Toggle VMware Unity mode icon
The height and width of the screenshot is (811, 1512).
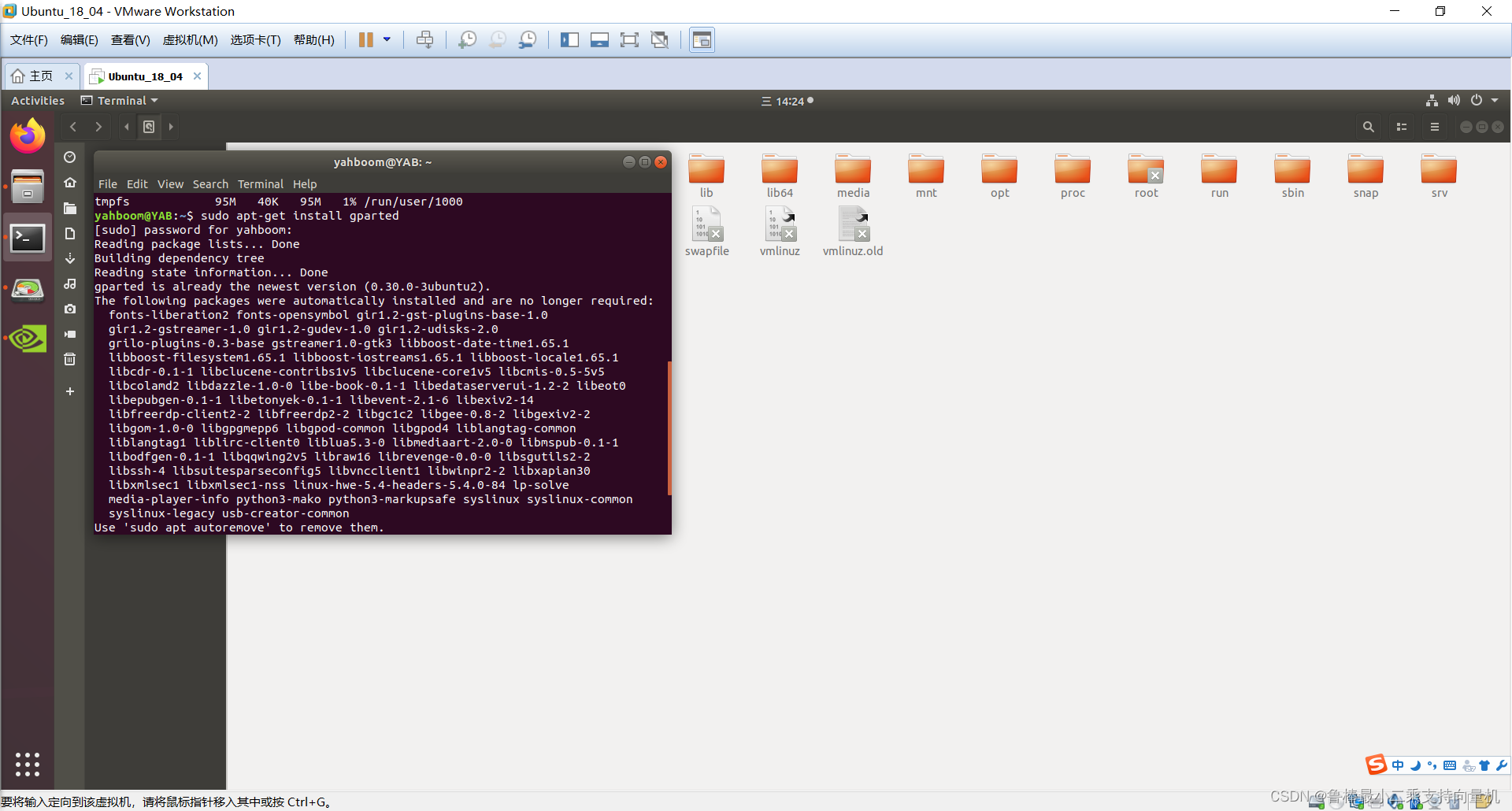click(x=660, y=40)
